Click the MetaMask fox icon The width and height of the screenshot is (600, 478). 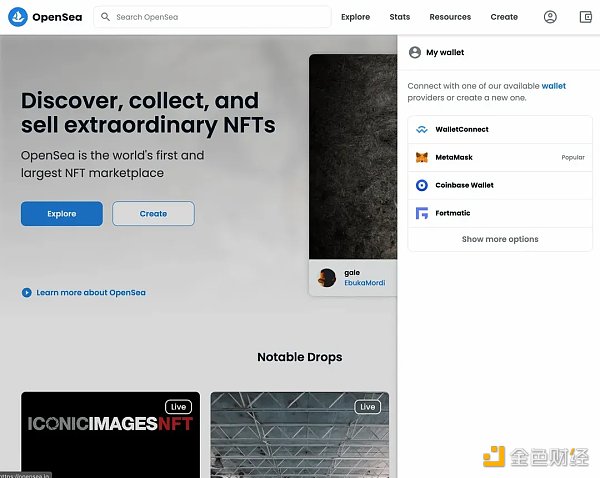422,157
